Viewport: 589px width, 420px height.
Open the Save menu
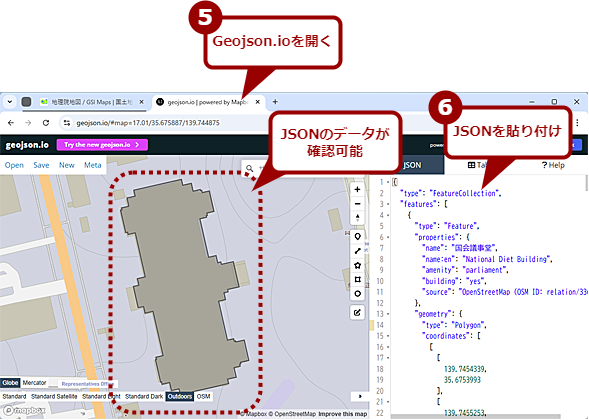(x=41, y=165)
